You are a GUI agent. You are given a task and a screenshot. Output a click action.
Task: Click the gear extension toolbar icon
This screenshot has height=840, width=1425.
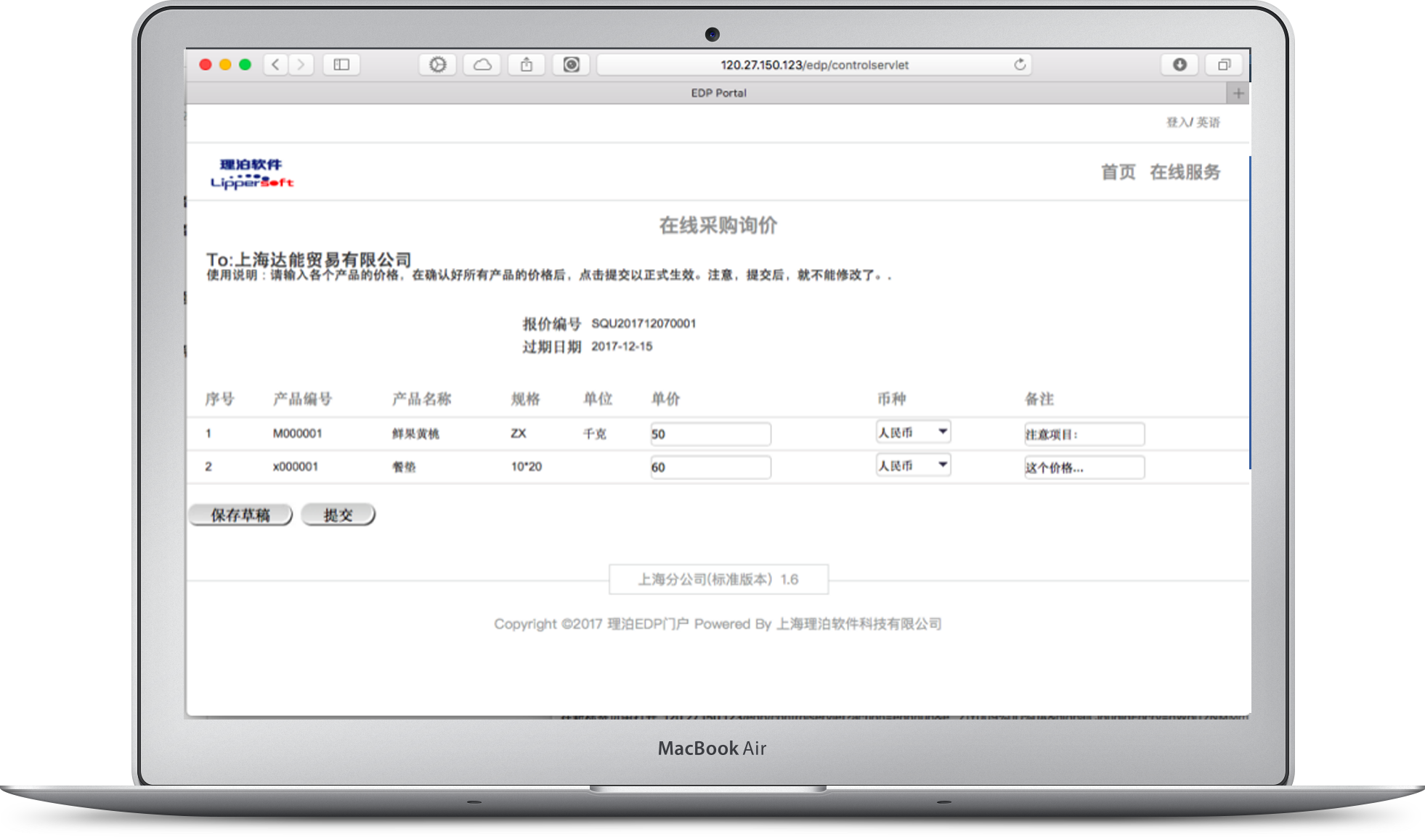click(437, 65)
